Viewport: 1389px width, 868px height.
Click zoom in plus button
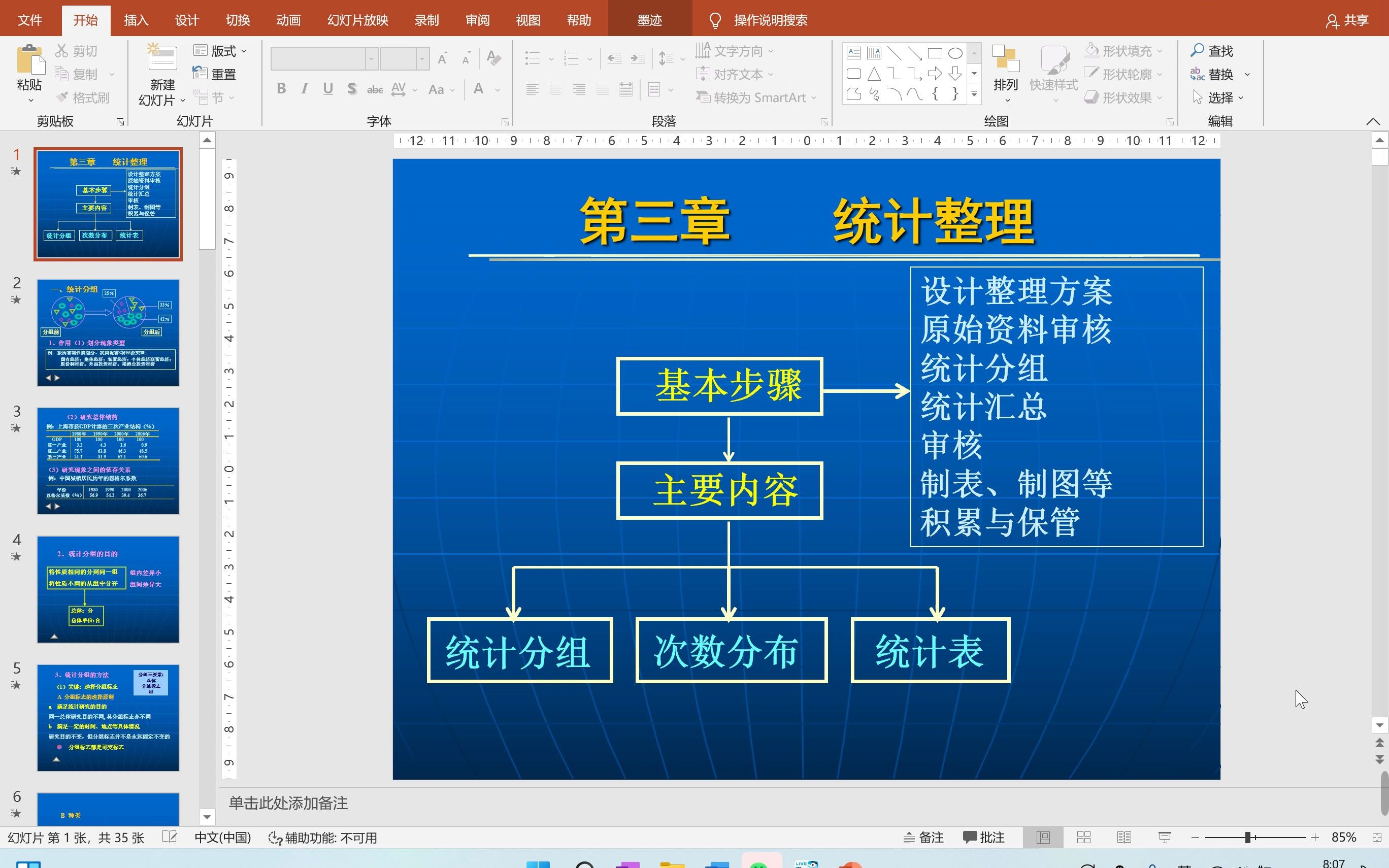[x=1315, y=838]
